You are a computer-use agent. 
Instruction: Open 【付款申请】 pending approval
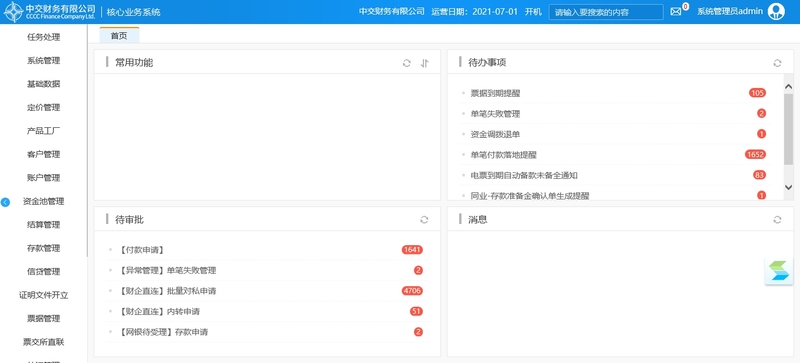pos(141,250)
